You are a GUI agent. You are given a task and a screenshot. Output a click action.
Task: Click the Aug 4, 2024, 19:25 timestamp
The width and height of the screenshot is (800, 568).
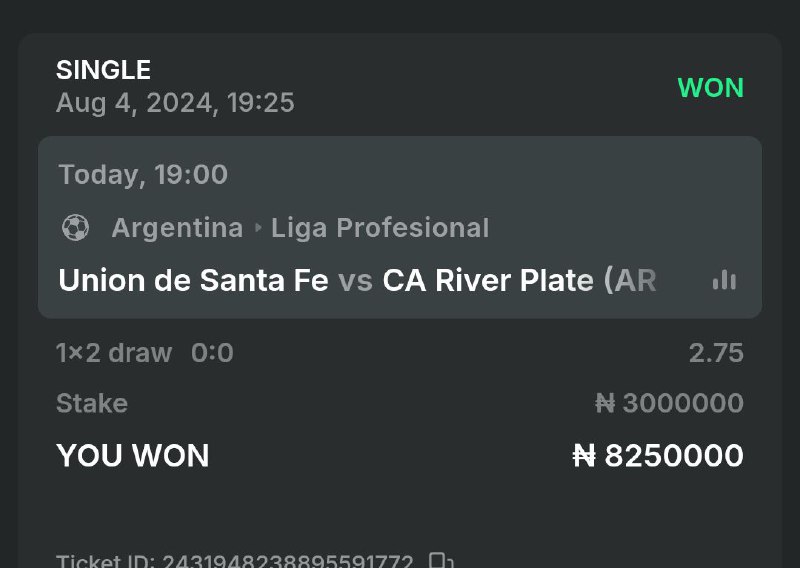tap(175, 103)
